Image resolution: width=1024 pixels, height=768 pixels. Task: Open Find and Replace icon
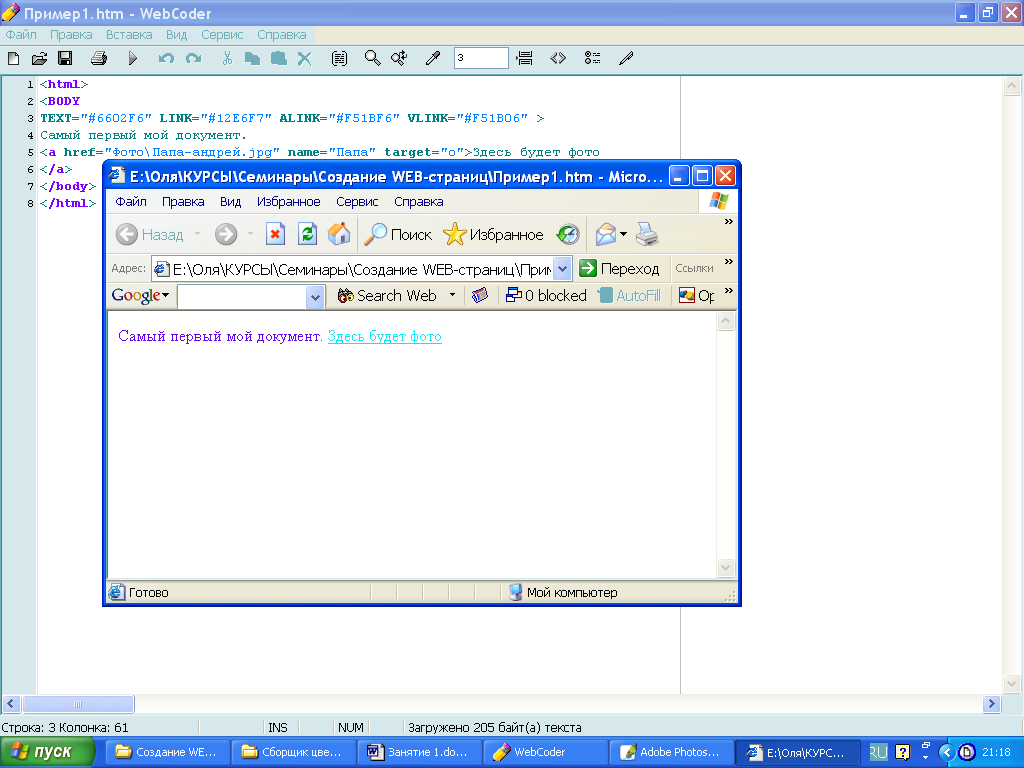click(x=399, y=59)
